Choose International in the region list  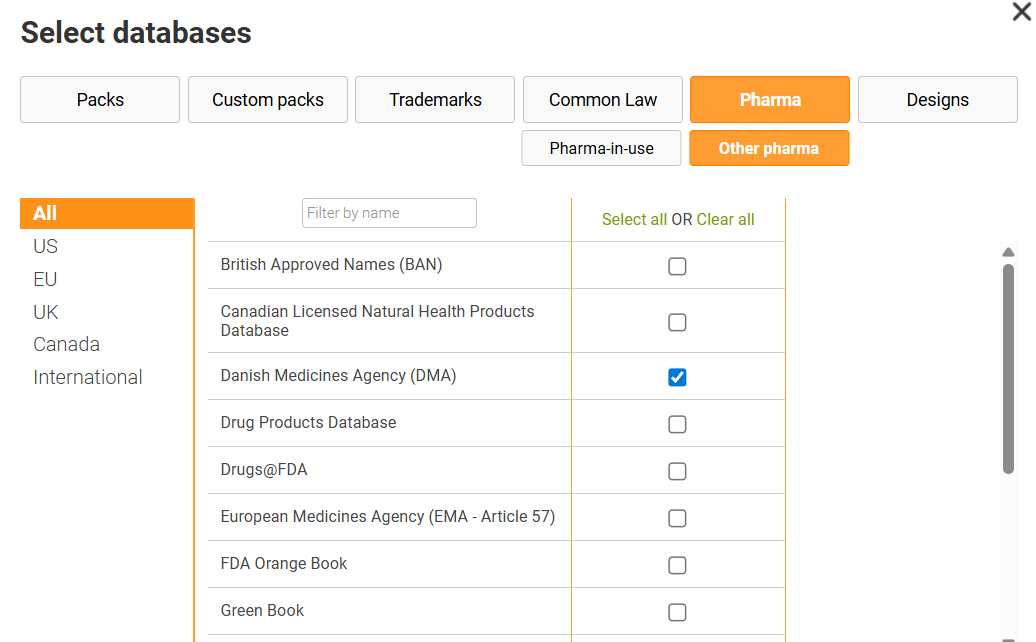(x=88, y=377)
